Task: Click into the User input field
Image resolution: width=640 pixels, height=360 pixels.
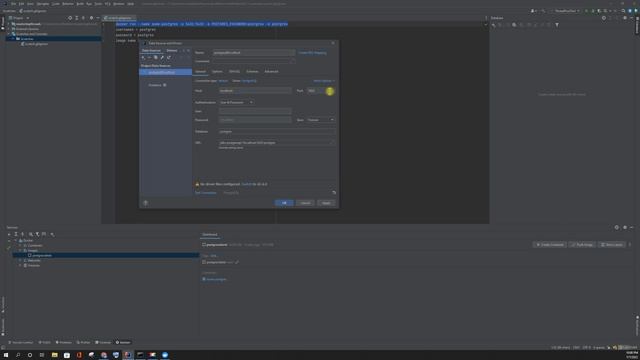Action: coord(255,111)
